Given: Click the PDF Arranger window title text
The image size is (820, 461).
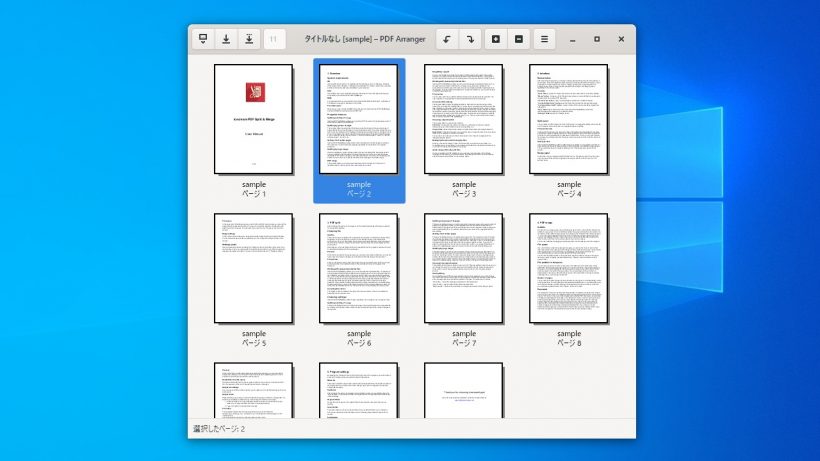Looking at the screenshot, I should (x=365, y=39).
